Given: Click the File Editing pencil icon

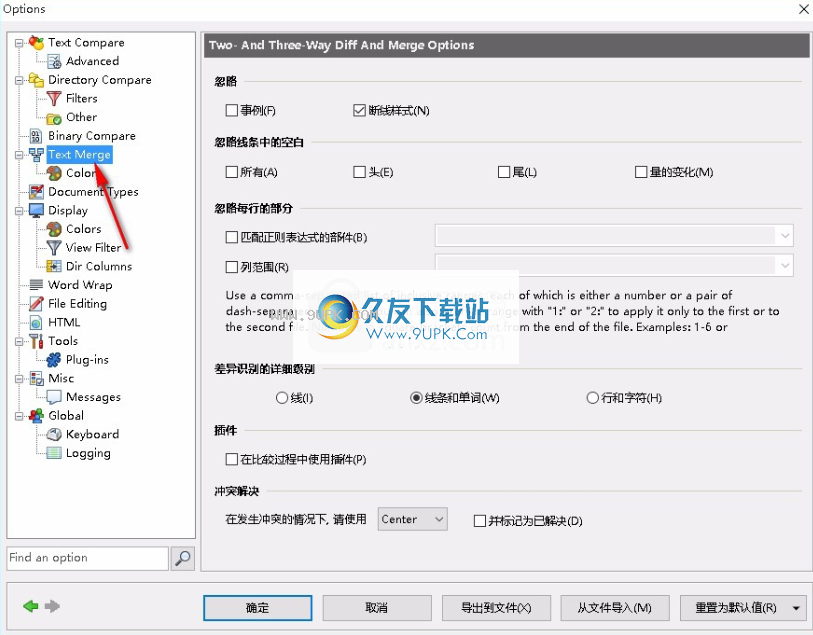Looking at the screenshot, I should coord(36,304).
